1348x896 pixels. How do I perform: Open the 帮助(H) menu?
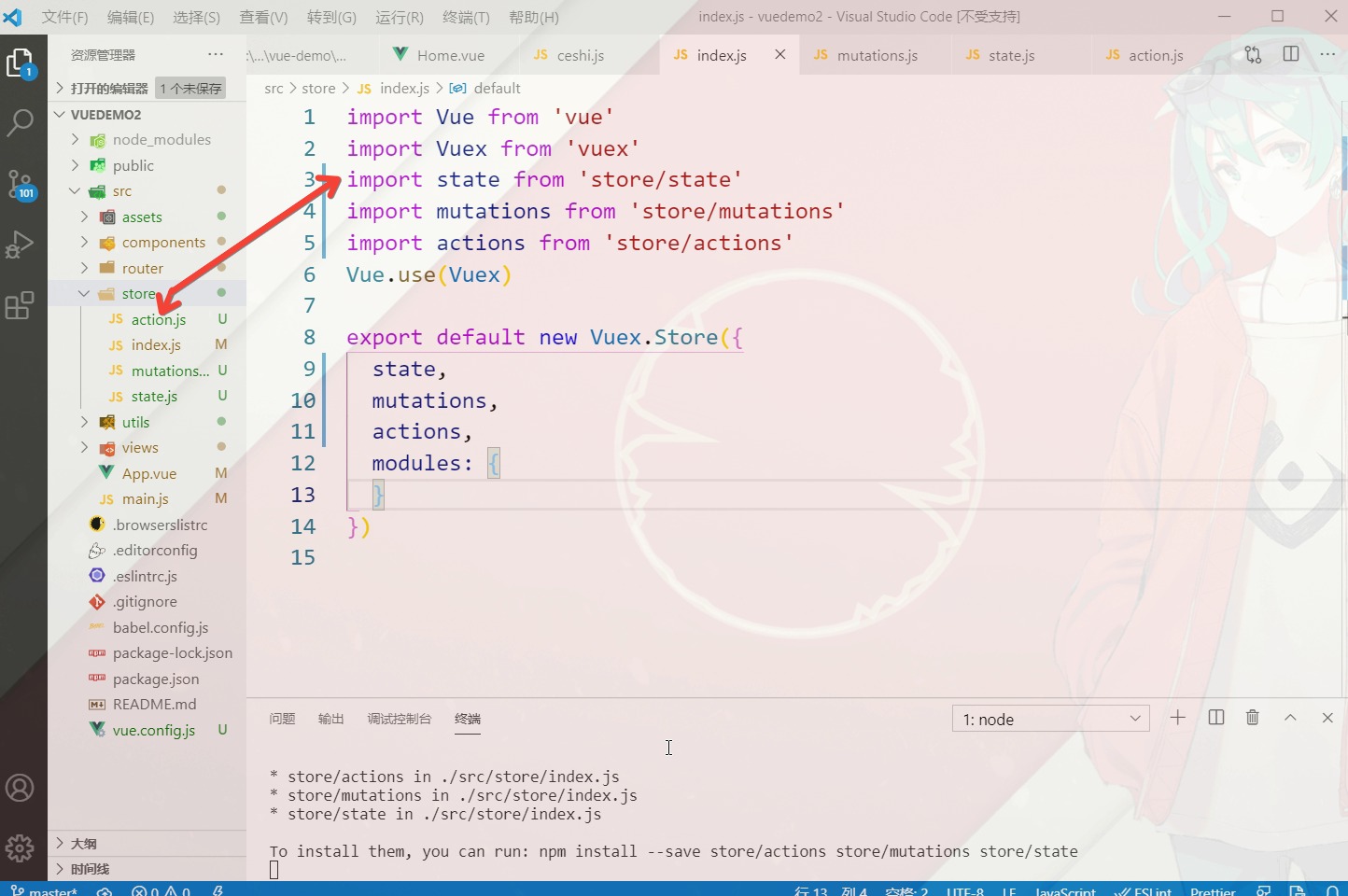coord(534,17)
